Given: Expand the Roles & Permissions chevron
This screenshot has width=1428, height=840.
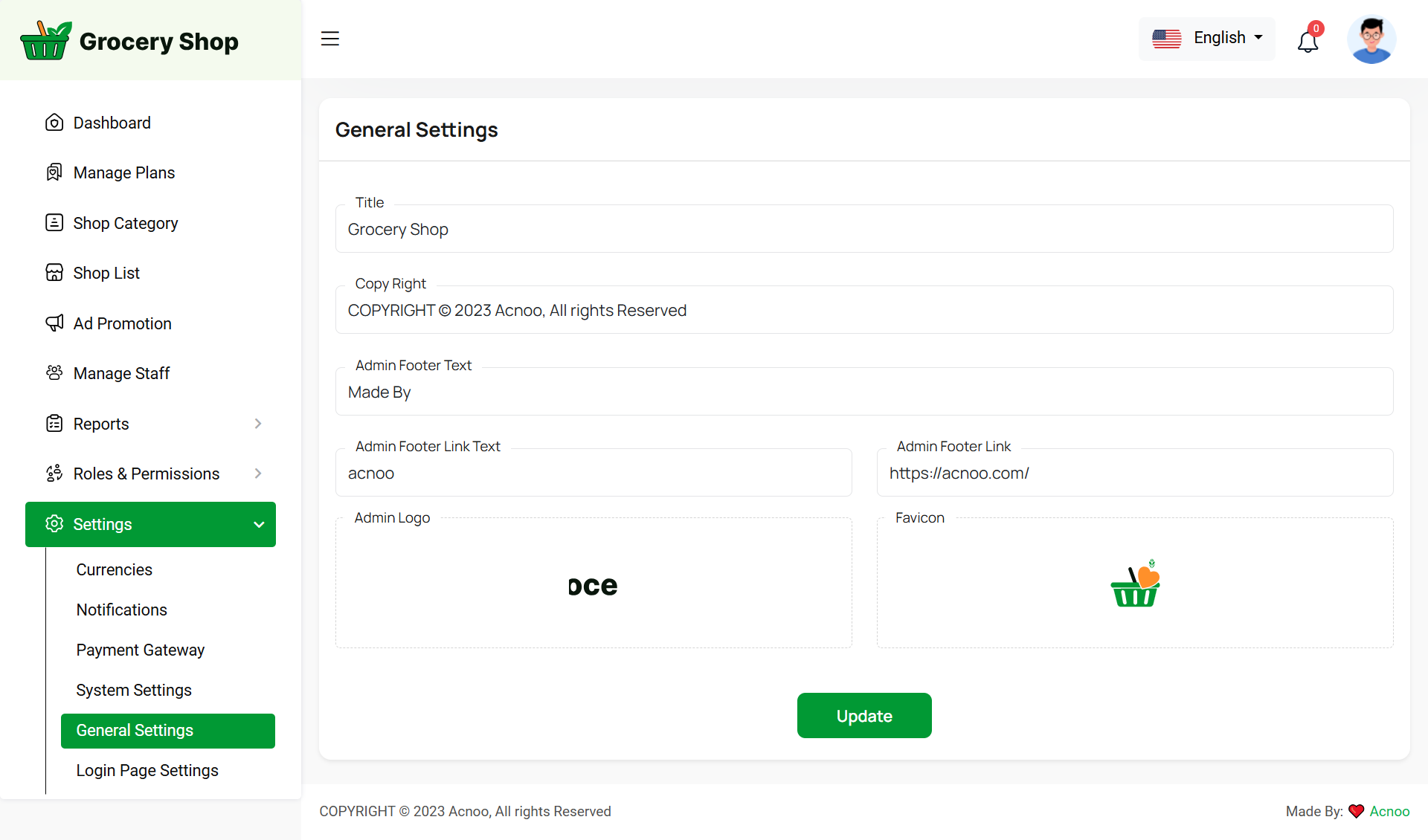Looking at the screenshot, I should tap(258, 474).
